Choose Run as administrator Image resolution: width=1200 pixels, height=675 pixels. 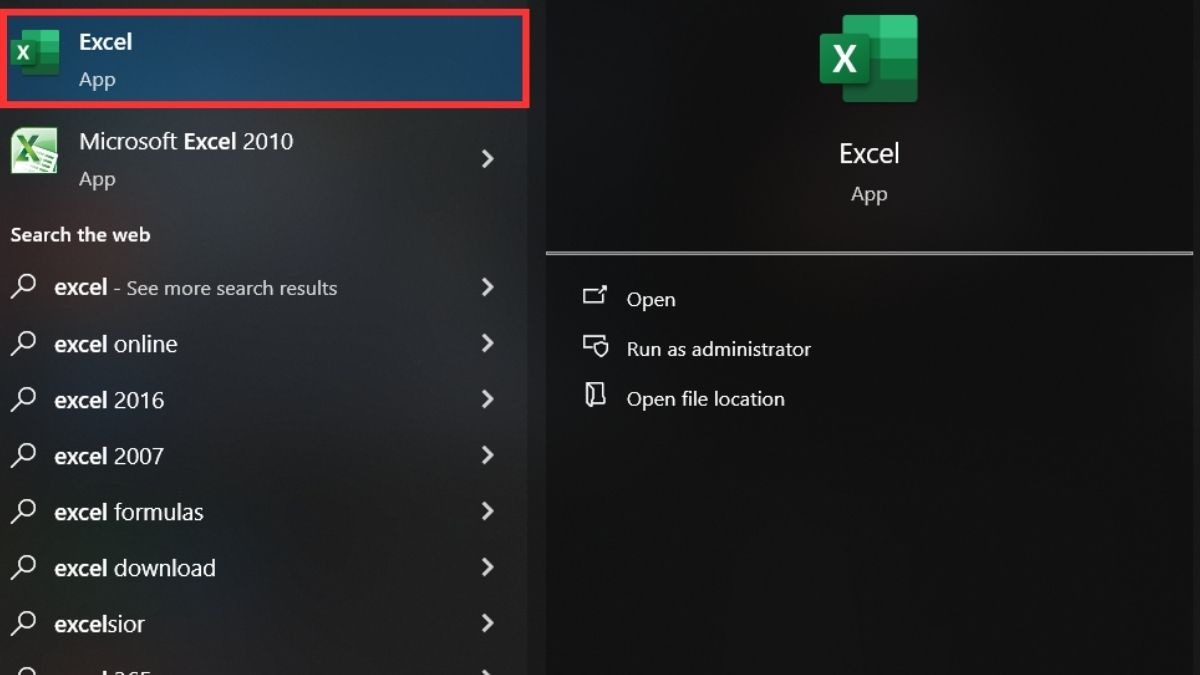718,349
